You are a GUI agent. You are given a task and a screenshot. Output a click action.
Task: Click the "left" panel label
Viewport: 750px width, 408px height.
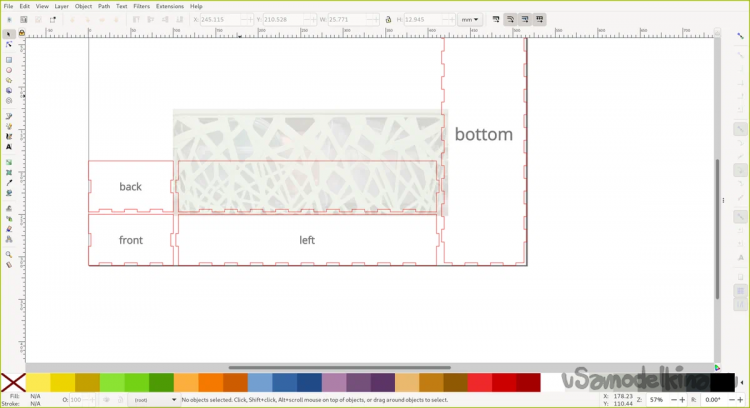point(307,240)
